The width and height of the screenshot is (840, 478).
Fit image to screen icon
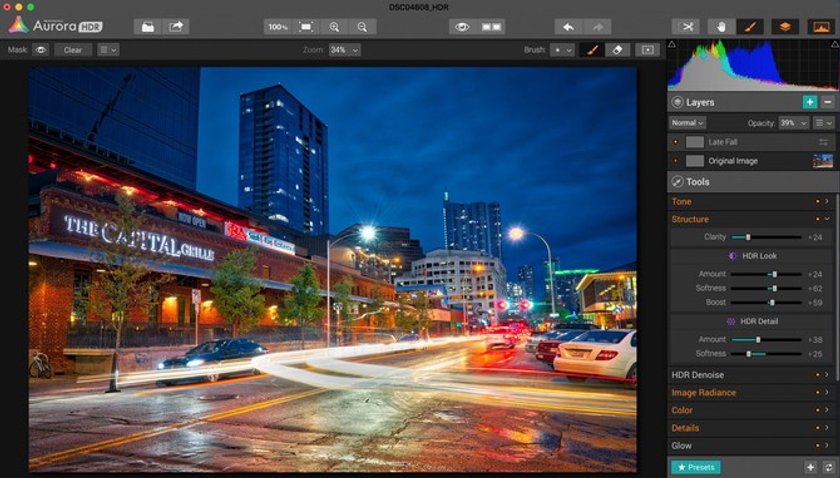point(306,27)
